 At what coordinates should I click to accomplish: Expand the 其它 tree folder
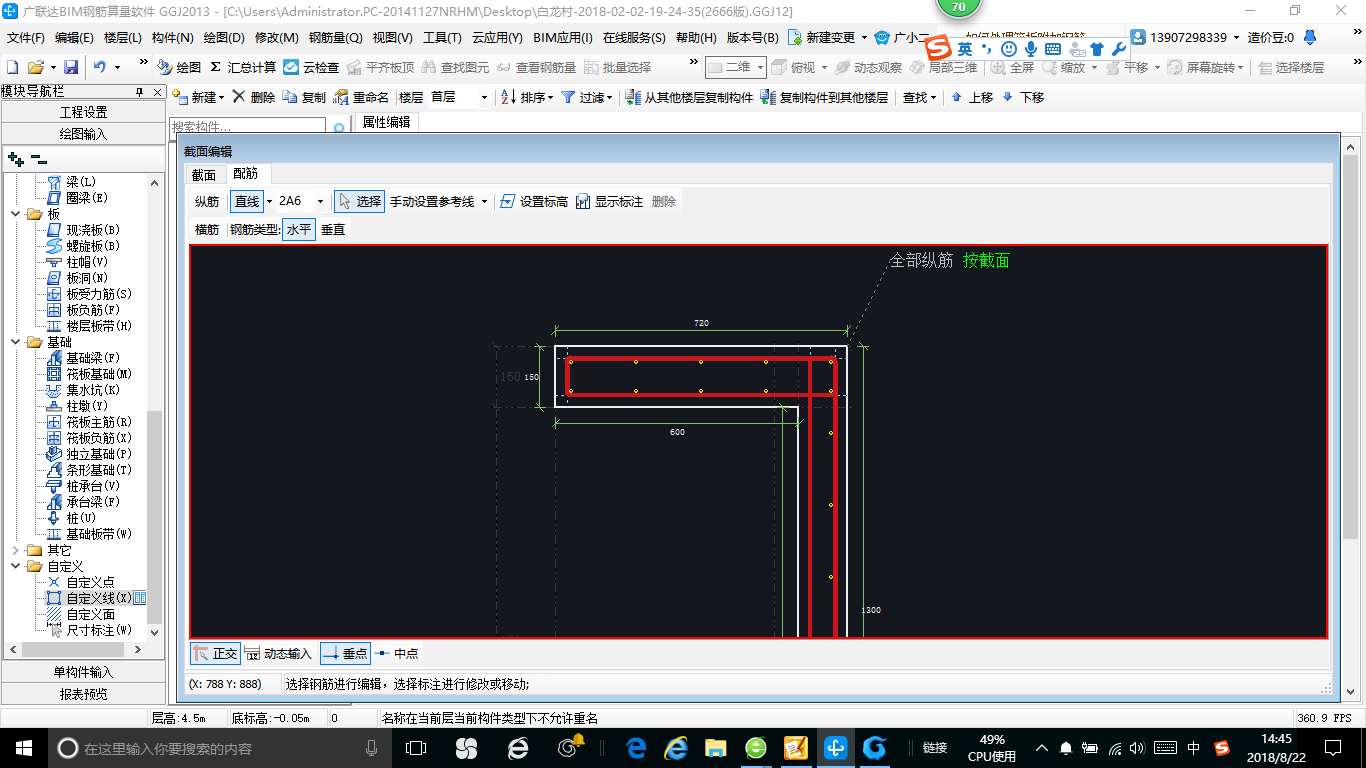click(15, 550)
